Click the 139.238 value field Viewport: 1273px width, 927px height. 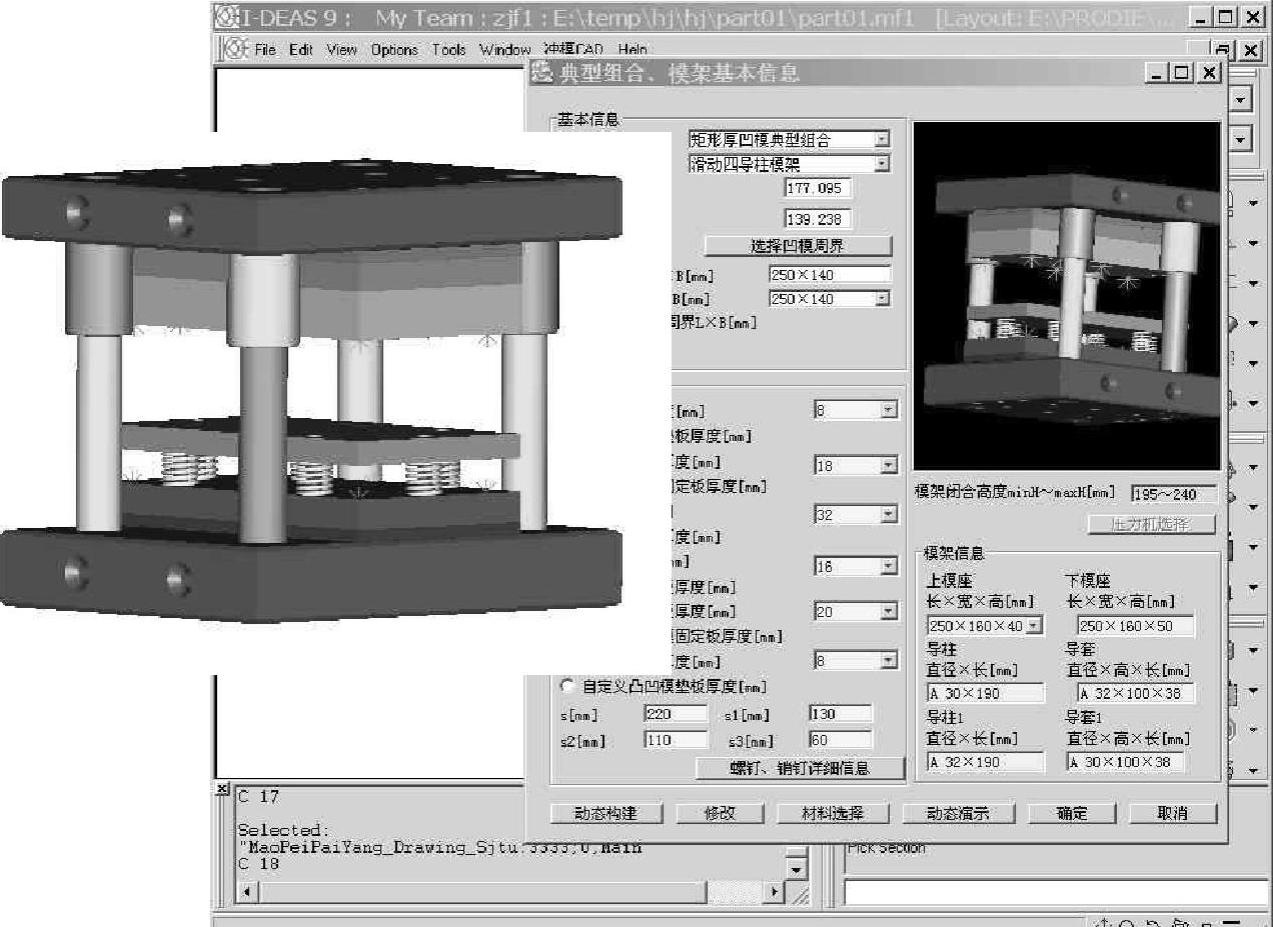click(817, 219)
